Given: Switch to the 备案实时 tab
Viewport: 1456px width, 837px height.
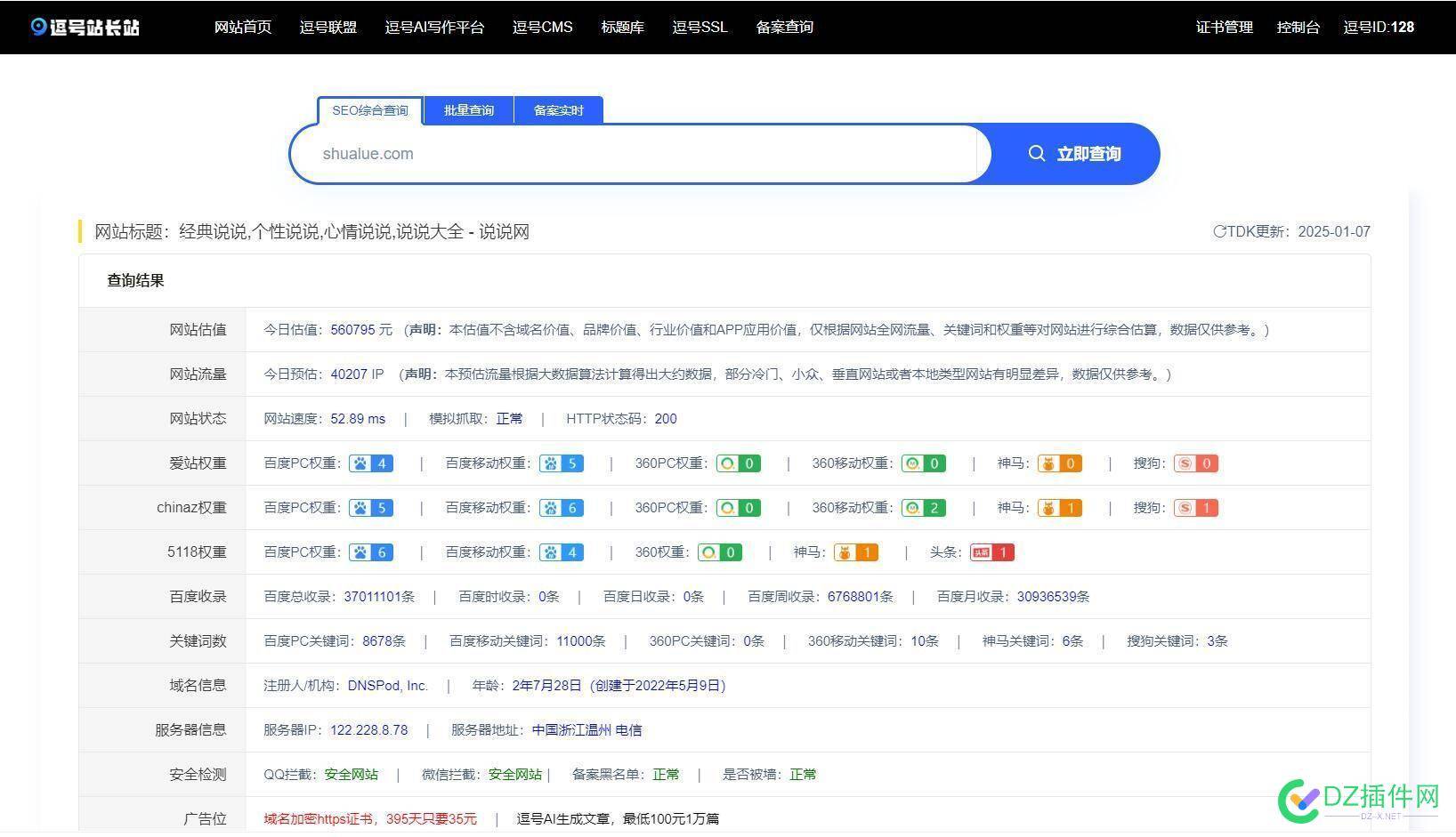Looking at the screenshot, I should (x=559, y=110).
